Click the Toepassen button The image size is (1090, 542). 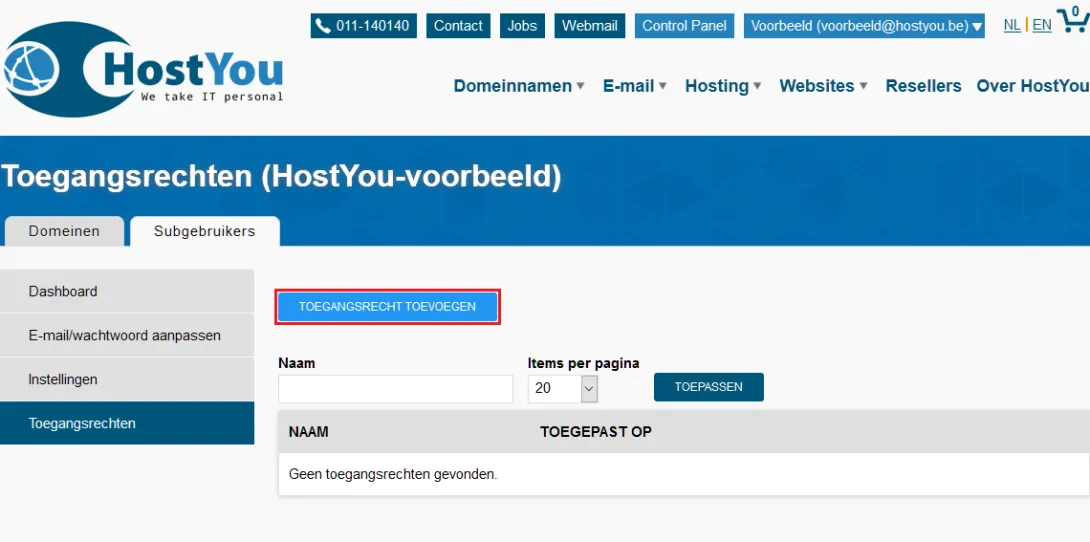click(708, 387)
